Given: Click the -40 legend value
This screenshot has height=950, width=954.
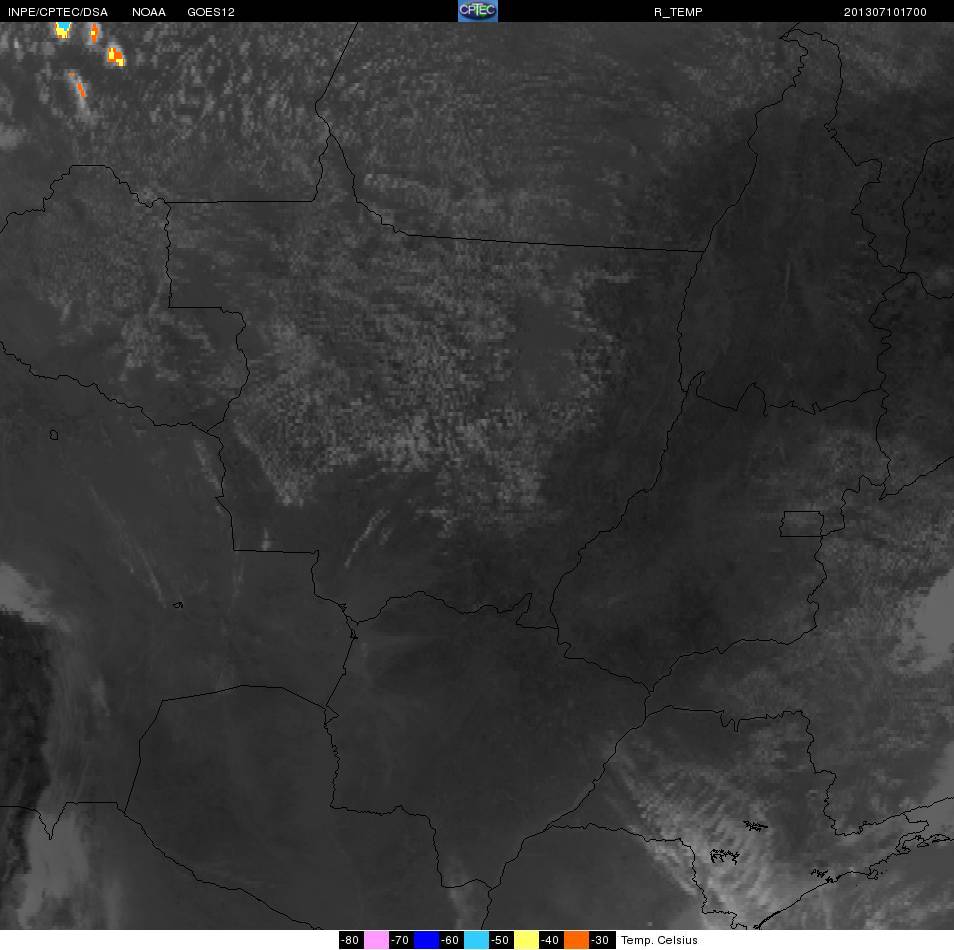Looking at the screenshot, I should click(x=551, y=940).
